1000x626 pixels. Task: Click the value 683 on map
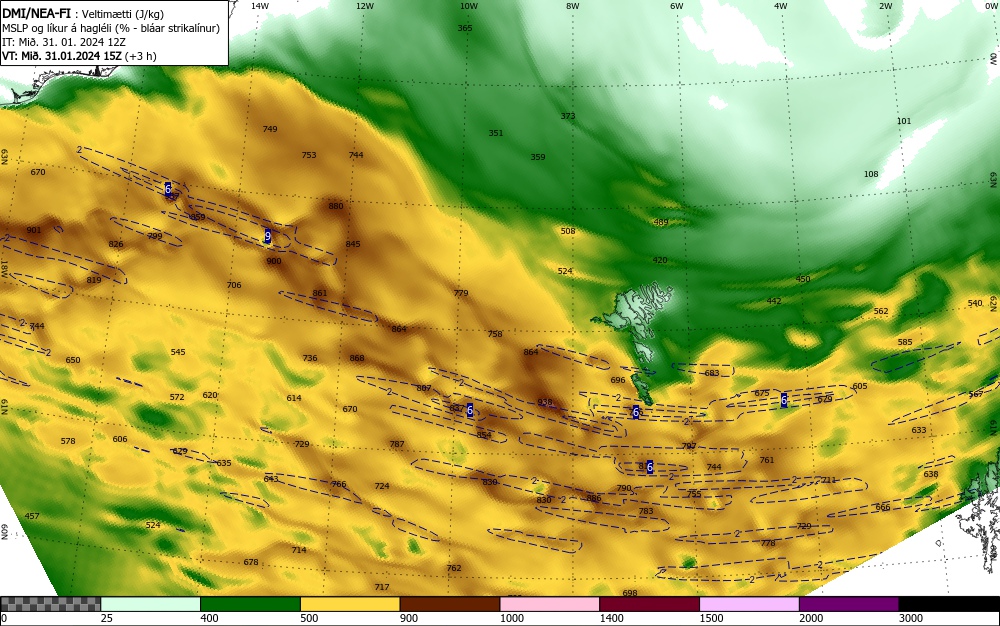(712, 374)
